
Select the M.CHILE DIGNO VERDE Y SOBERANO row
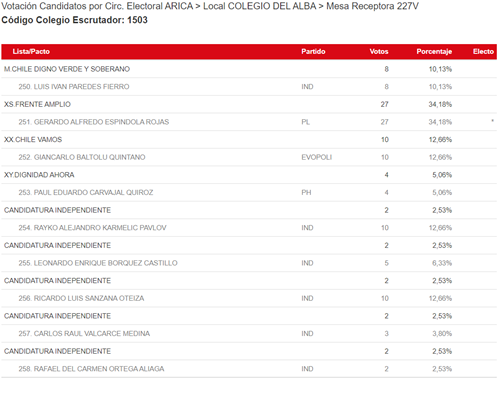click(249, 69)
